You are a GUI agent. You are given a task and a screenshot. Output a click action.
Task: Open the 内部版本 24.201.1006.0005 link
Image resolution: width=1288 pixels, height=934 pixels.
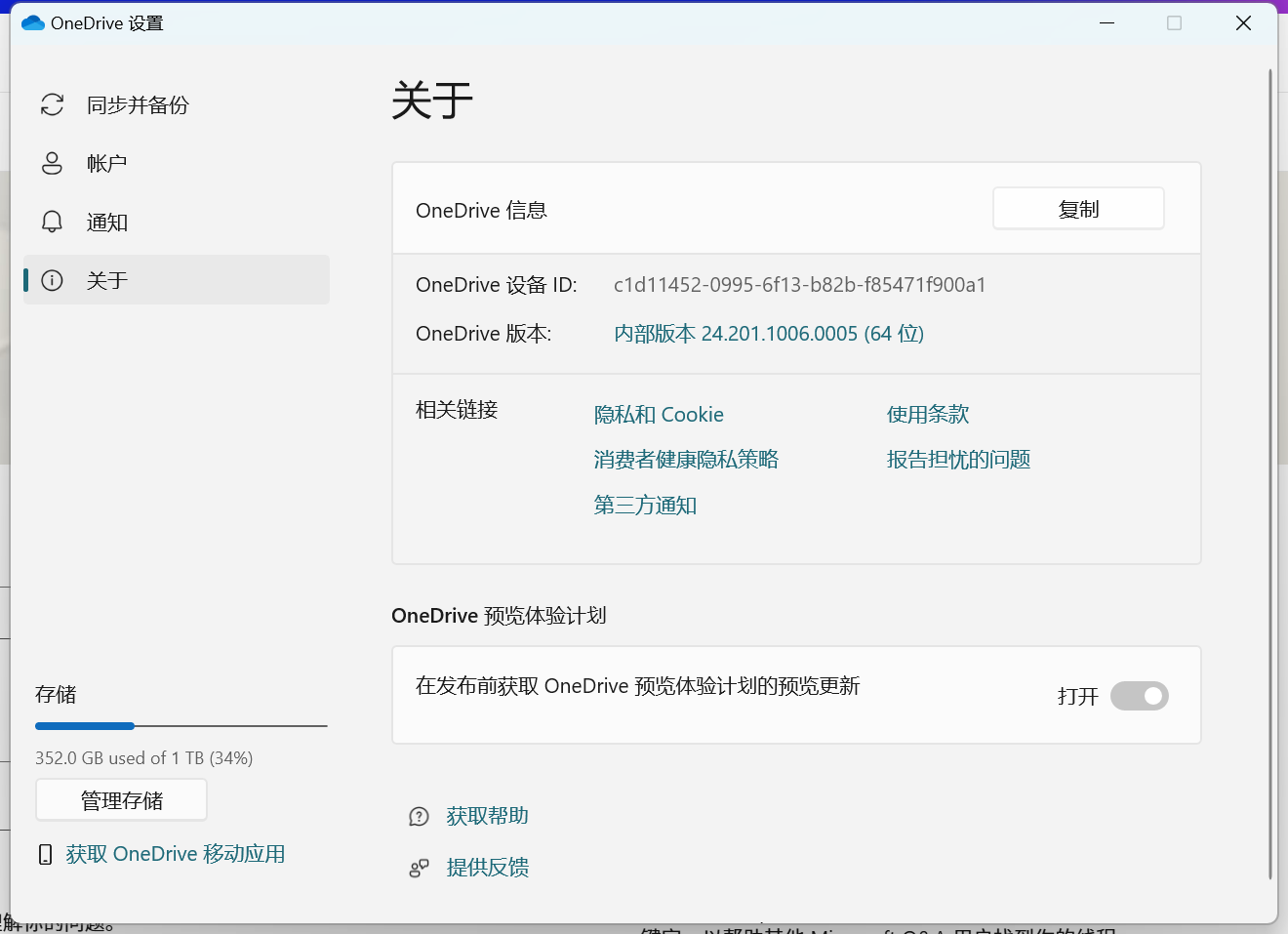(769, 334)
